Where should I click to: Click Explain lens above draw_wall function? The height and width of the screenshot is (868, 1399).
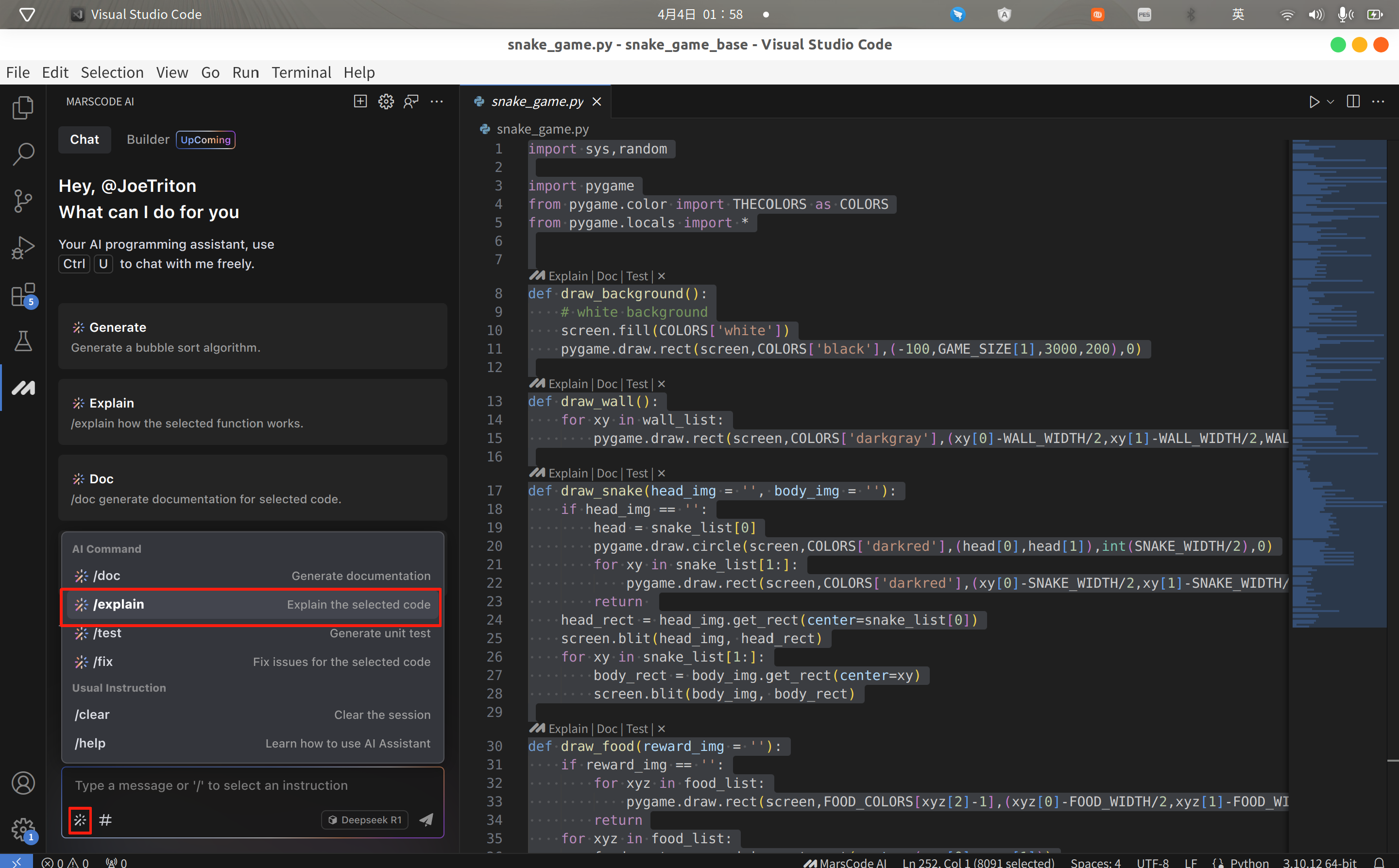click(x=567, y=384)
